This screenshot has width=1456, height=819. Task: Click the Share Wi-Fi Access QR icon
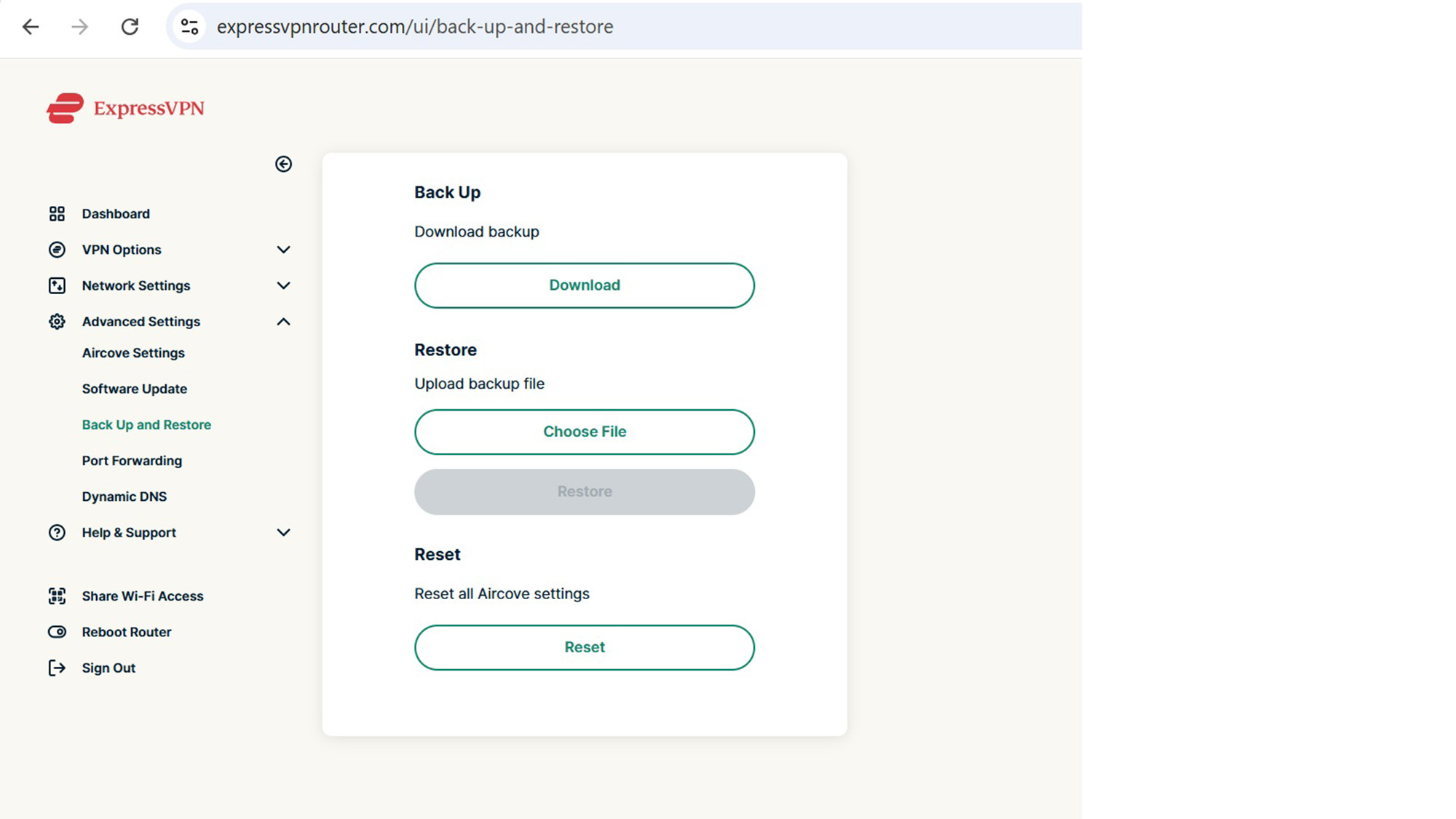coord(57,596)
